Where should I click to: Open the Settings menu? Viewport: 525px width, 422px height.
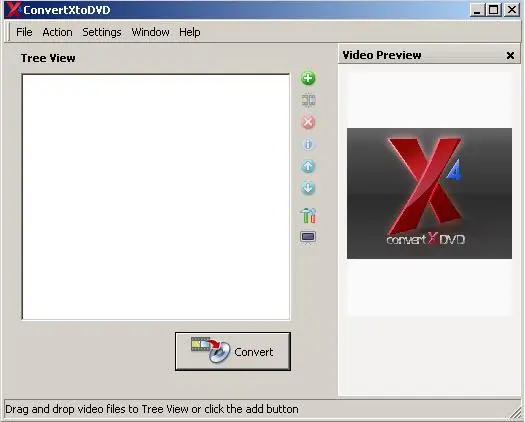click(102, 32)
